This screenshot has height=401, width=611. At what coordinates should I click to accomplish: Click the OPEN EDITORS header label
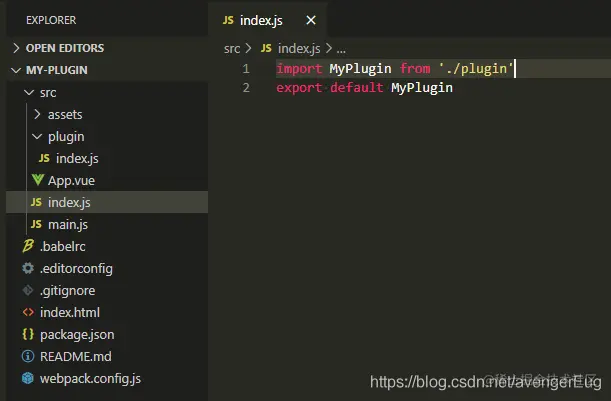click(65, 48)
